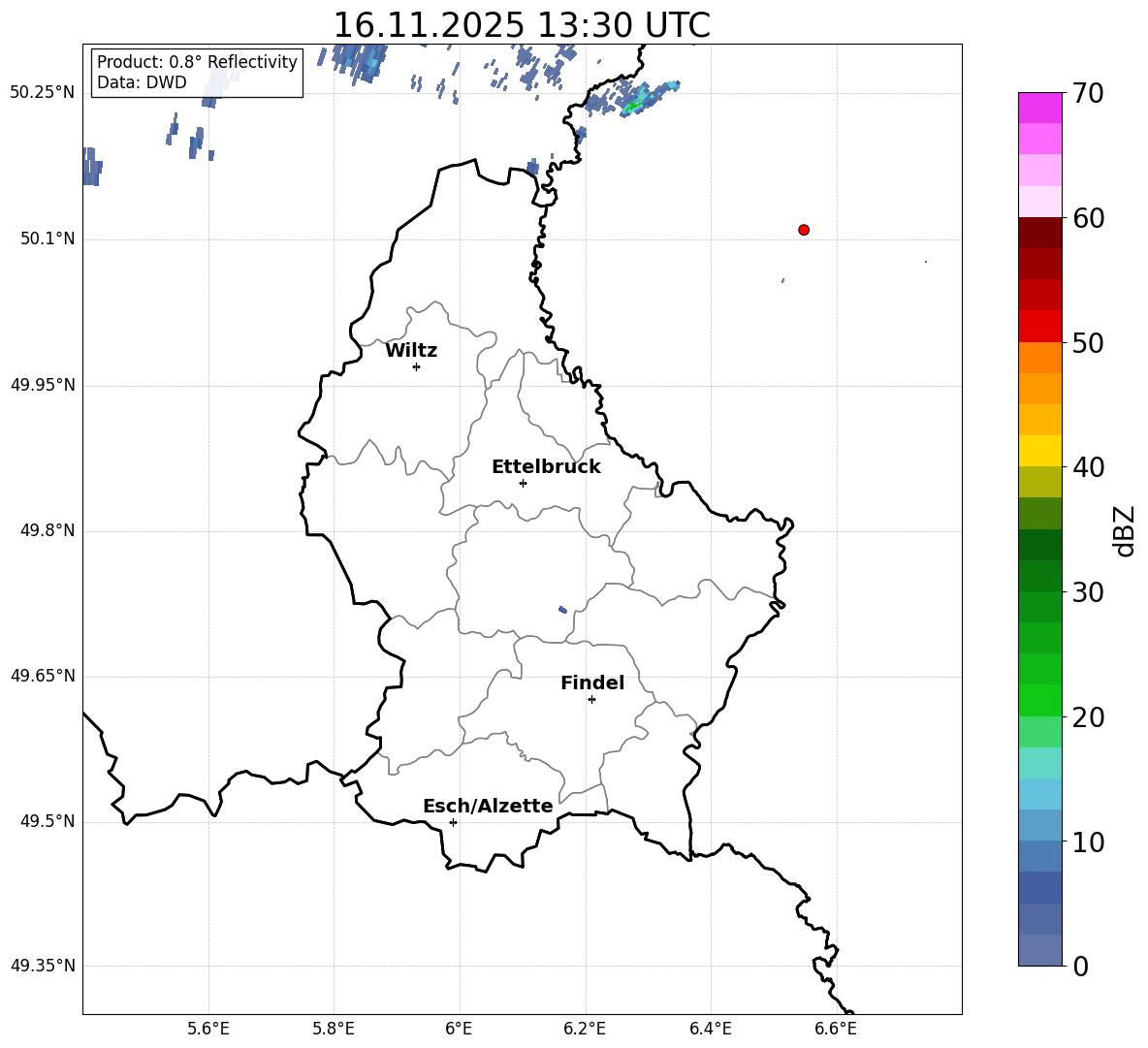
Task: Click the red dot radar marker
Action: pos(804,230)
